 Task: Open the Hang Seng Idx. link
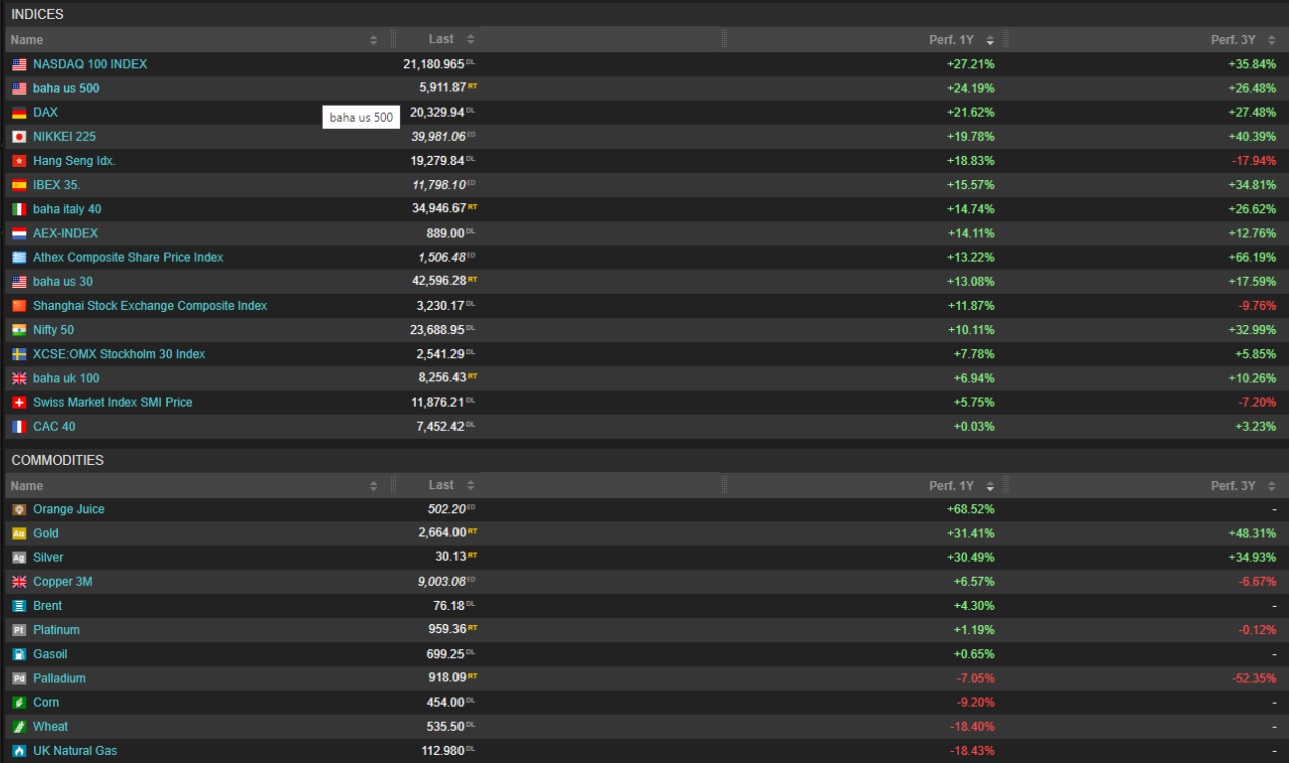pos(74,161)
